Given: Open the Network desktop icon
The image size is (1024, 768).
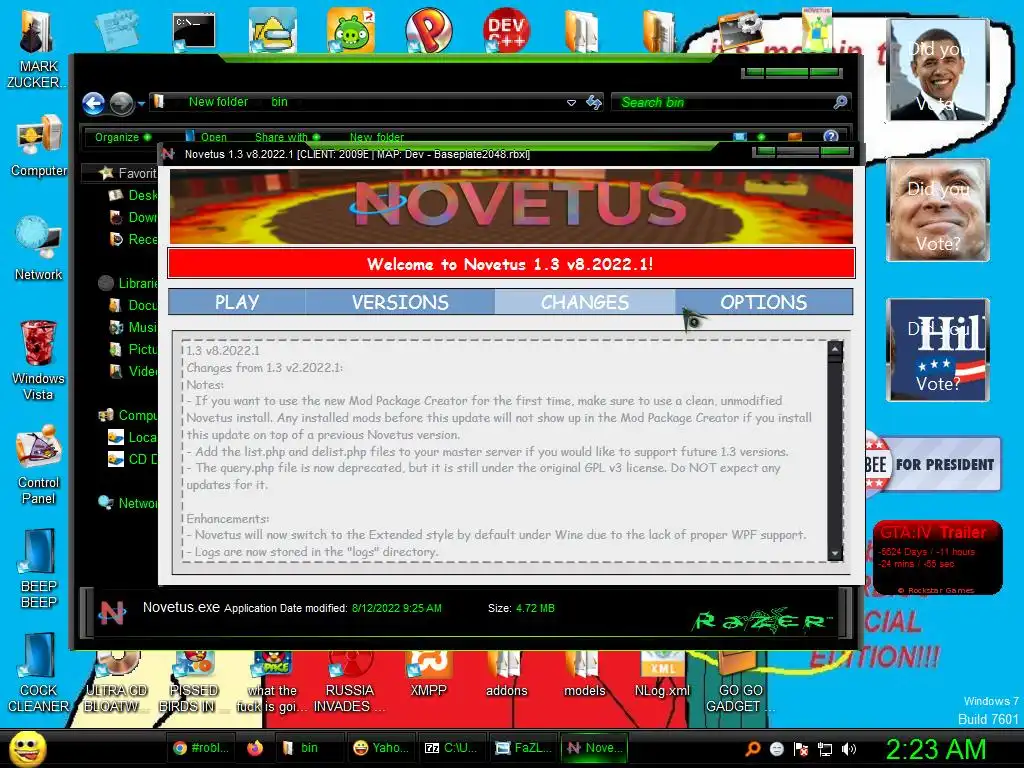Looking at the screenshot, I should pos(38,249).
